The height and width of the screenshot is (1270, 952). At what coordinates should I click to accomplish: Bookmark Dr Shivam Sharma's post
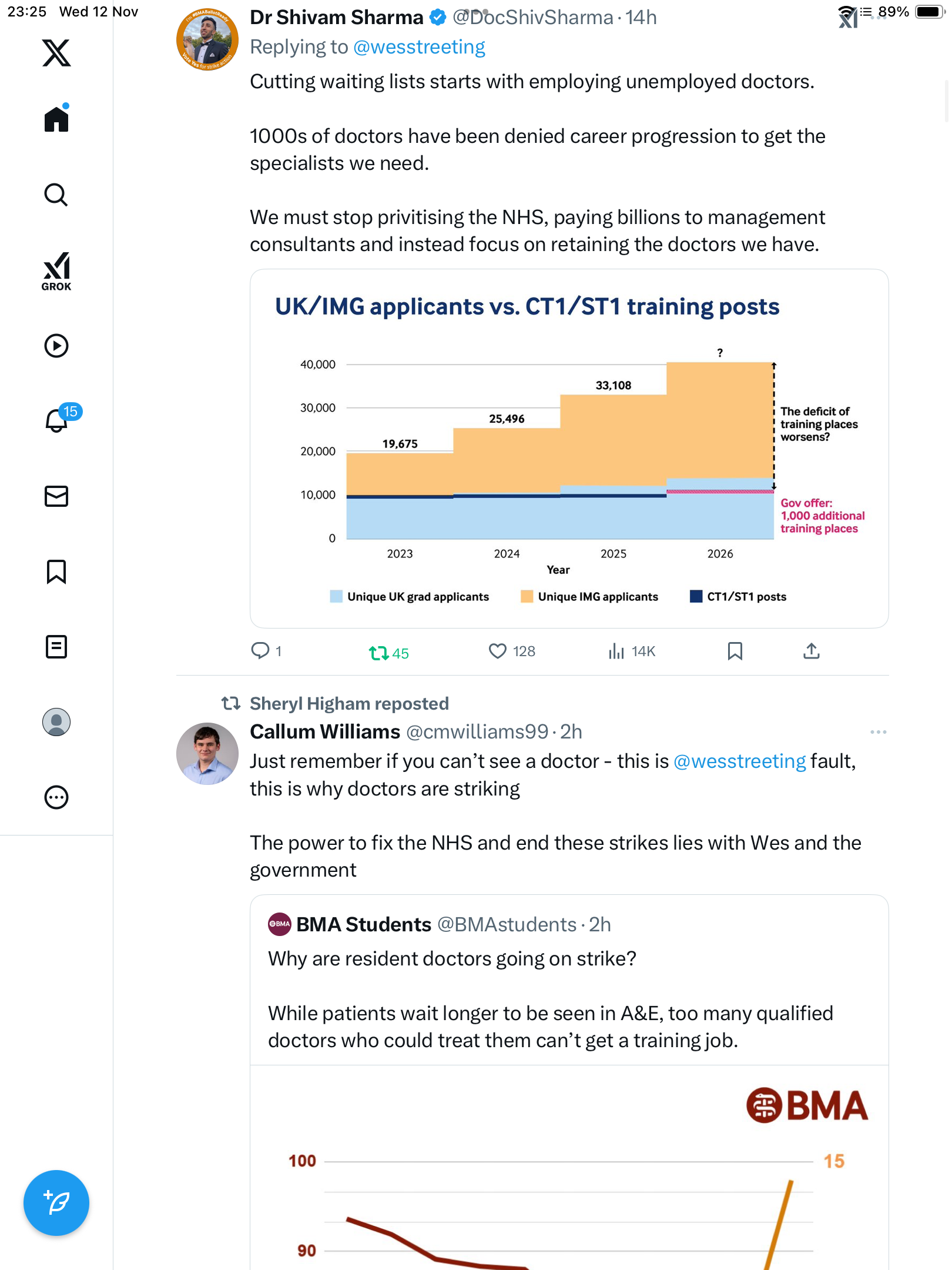[735, 651]
